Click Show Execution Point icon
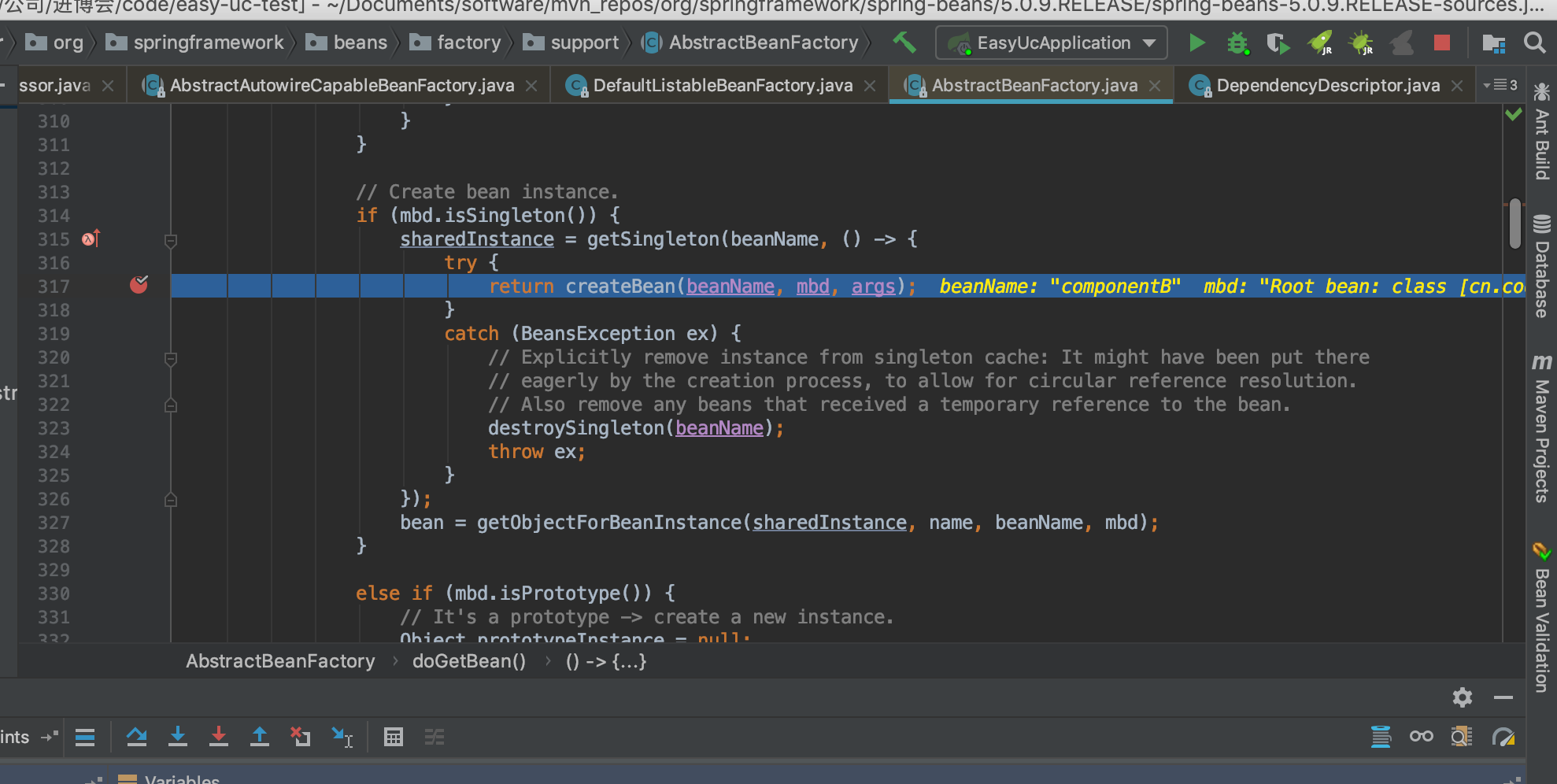The width and height of the screenshot is (1557, 784). tap(85, 738)
